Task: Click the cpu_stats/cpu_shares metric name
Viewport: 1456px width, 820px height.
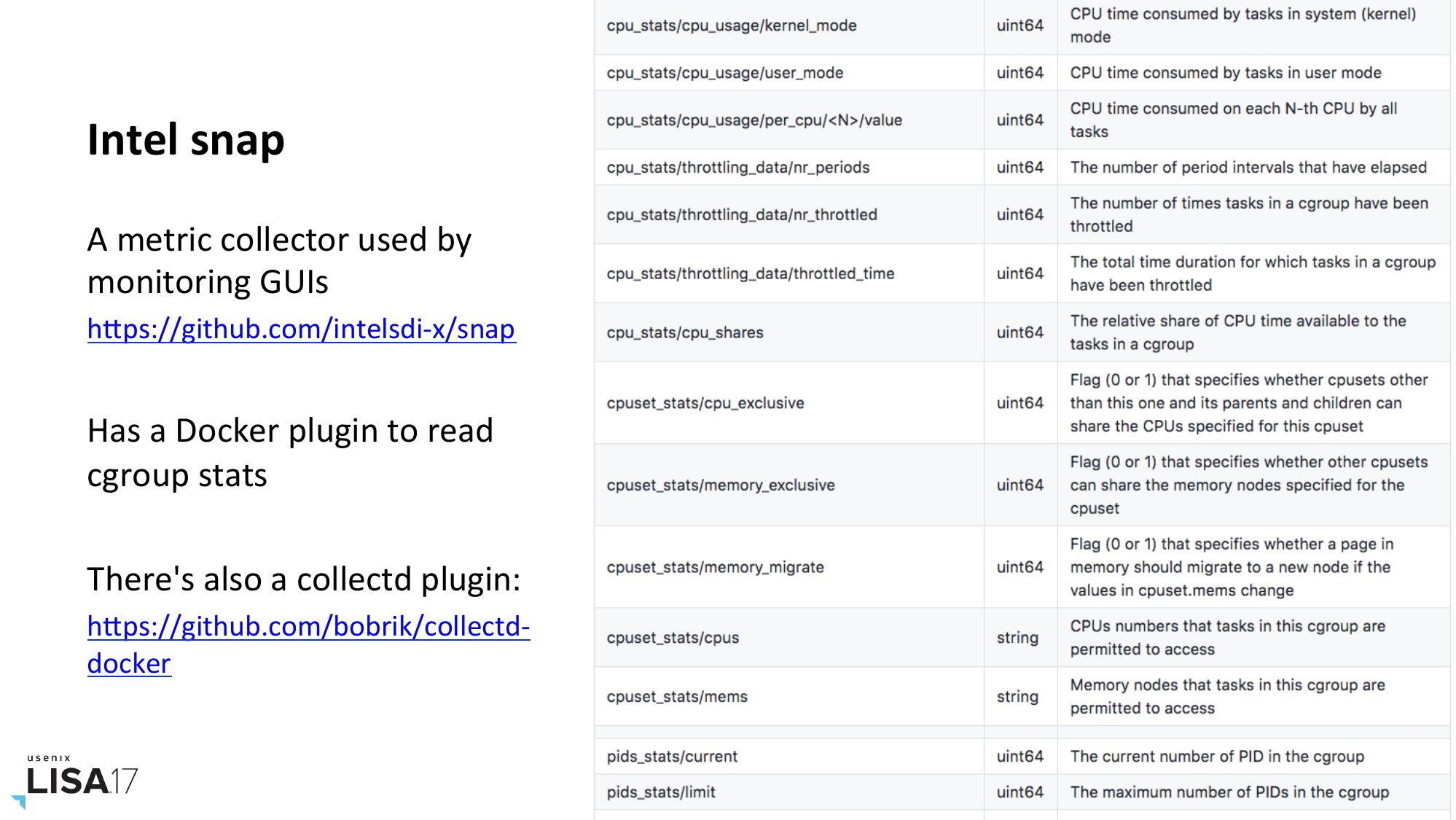Action: (x=684, y=333)
